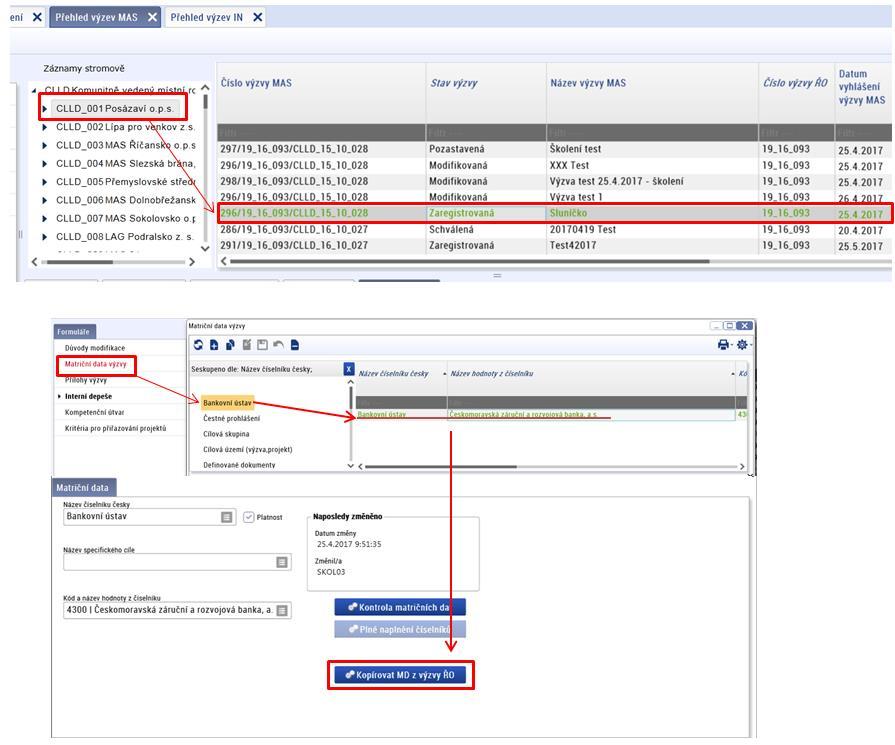Click Kopírovat MD z výzvy ŘO button
The width and height of the screenshot is (895, 745).
coord(401,675)
